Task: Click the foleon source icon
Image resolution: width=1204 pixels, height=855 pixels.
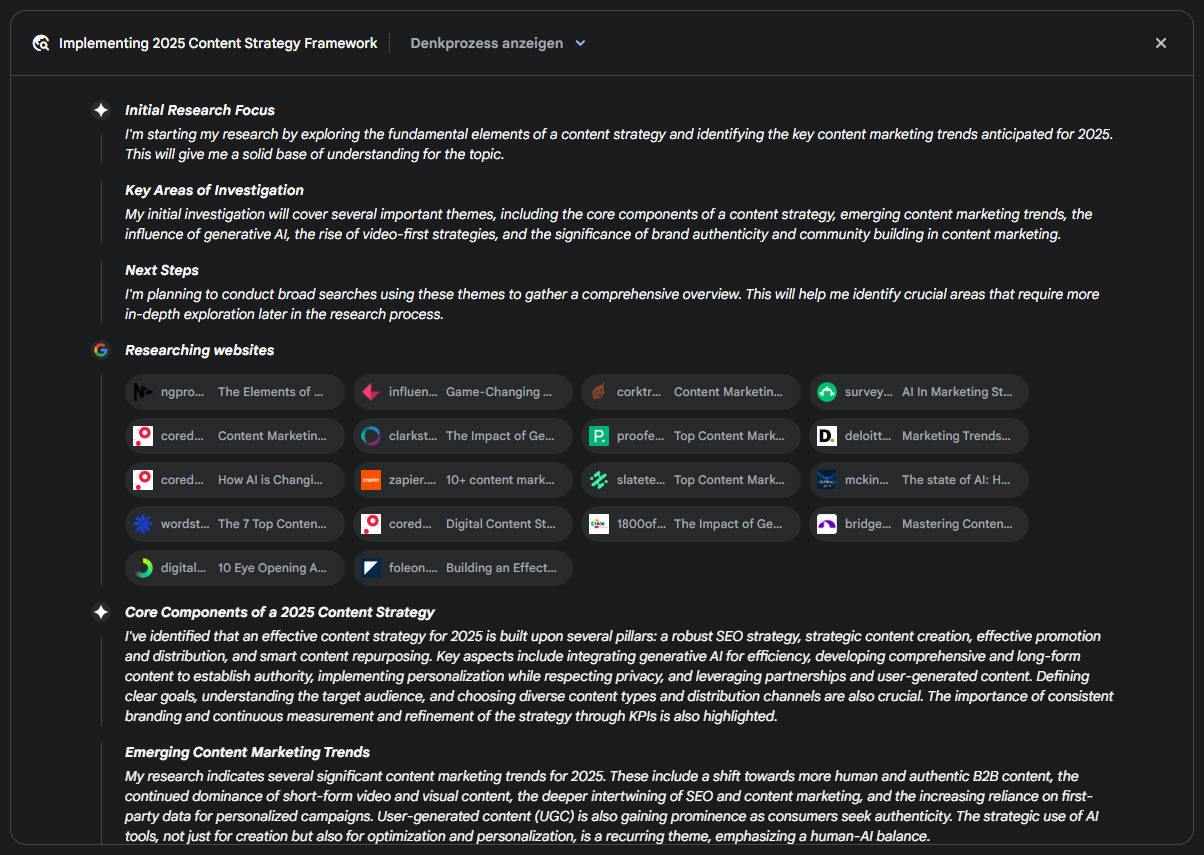Action: [371, 568]
